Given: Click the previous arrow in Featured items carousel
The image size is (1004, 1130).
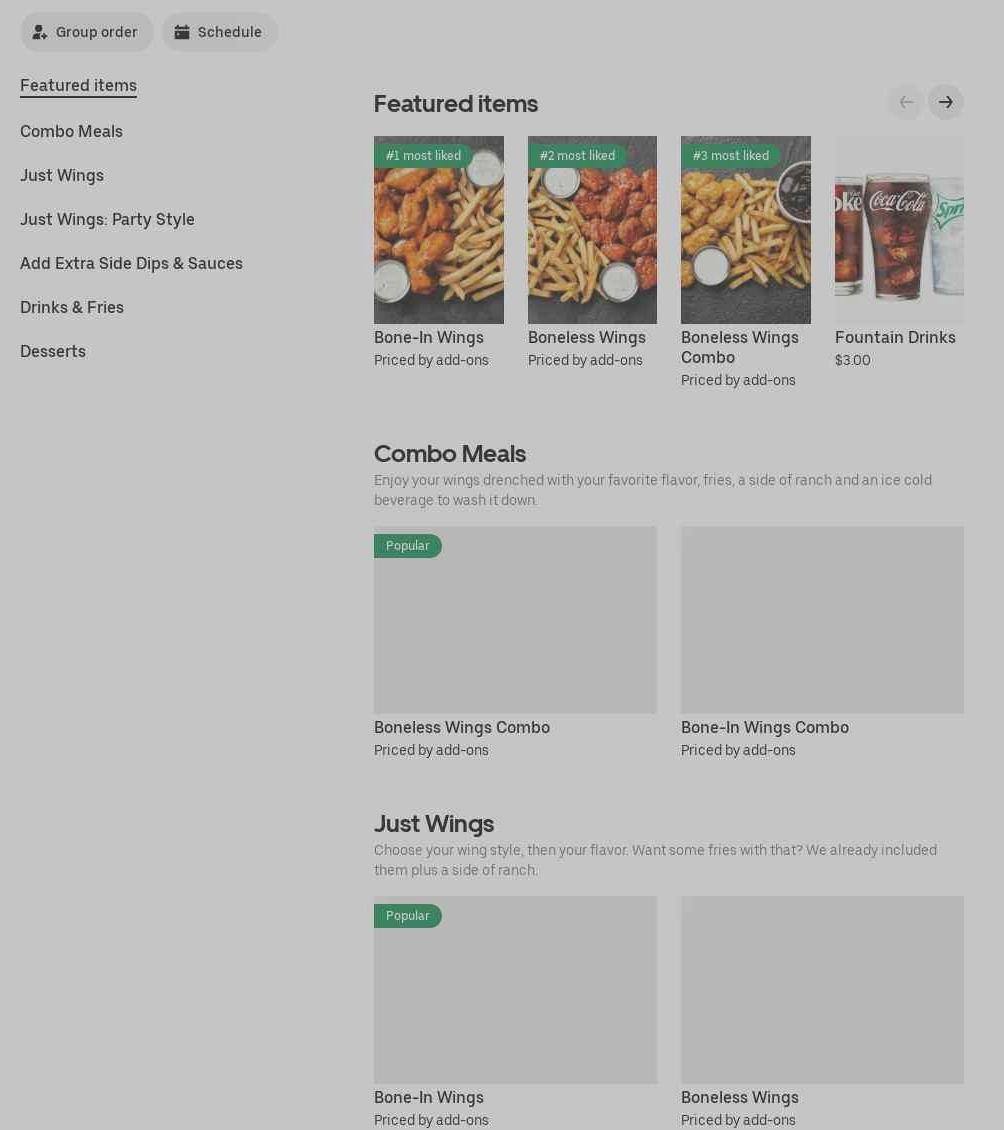Looking at the screenshot, I should (x=905, y=102).
